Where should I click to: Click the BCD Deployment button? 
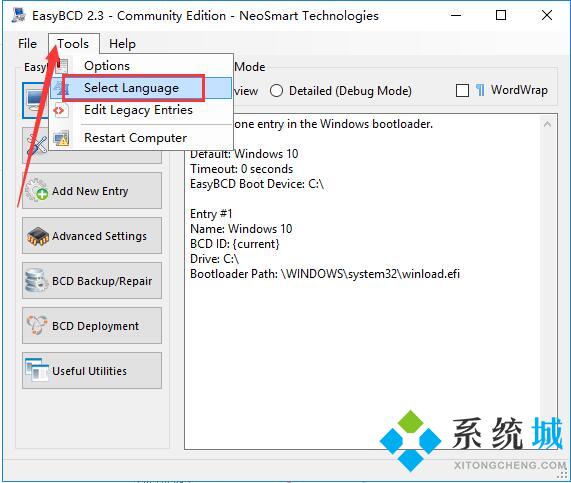click(x=92, y=325)
